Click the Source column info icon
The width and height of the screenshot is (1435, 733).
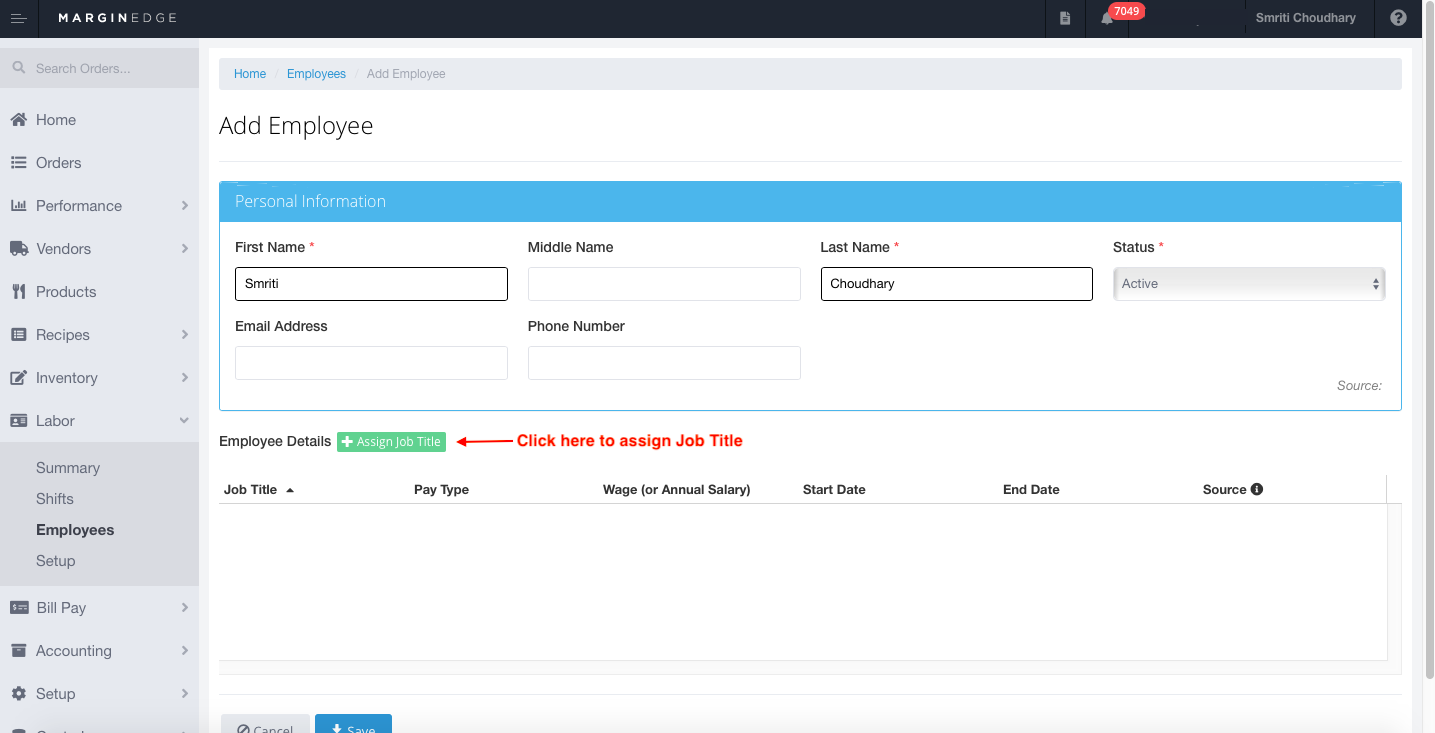click(x=1257, y=490)
